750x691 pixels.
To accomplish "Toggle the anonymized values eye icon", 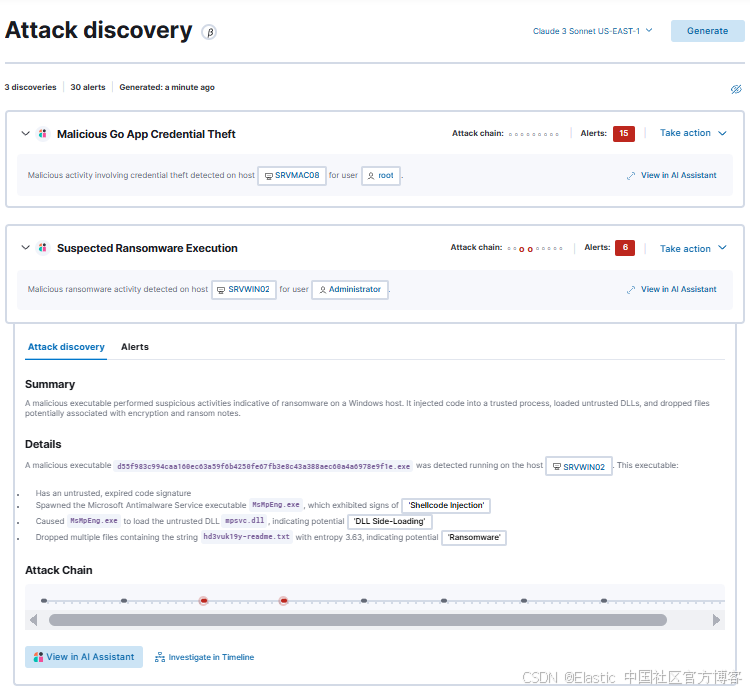I will [x=736, y=89].
